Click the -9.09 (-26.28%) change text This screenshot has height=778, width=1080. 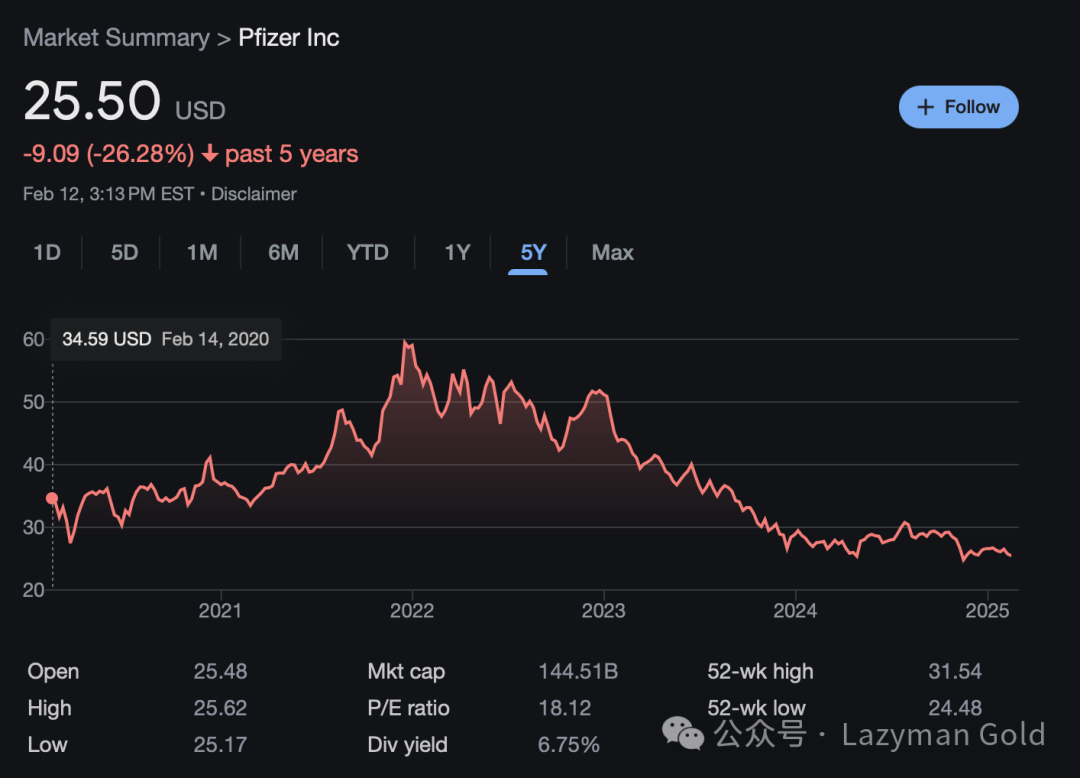pyautogui.click(x=109, y=154)
